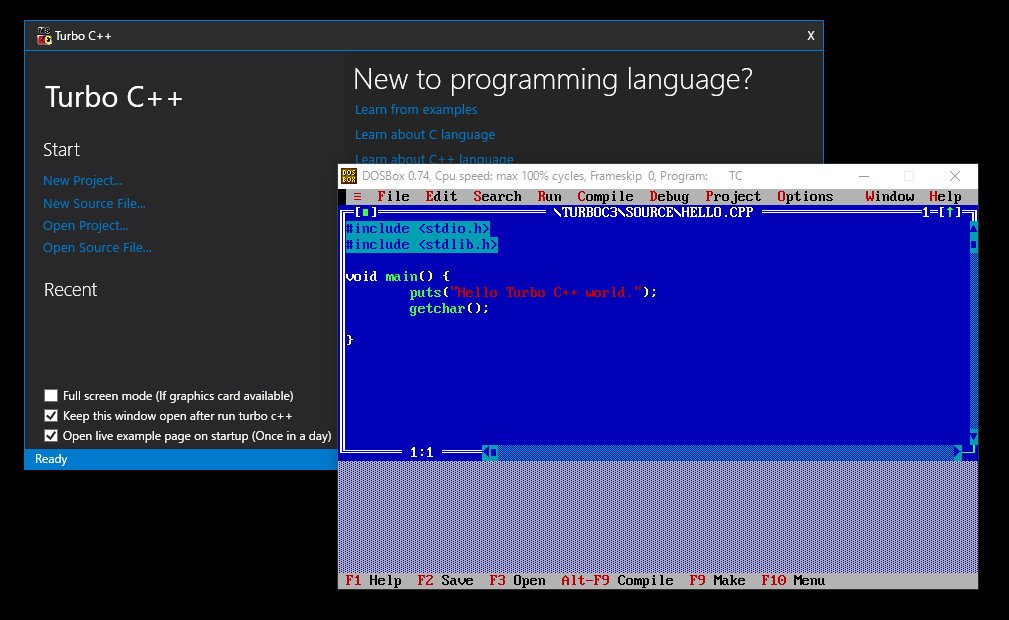Click Open Project... link
This screenshot has height=620, width=1009.
[x=86, y=225]
